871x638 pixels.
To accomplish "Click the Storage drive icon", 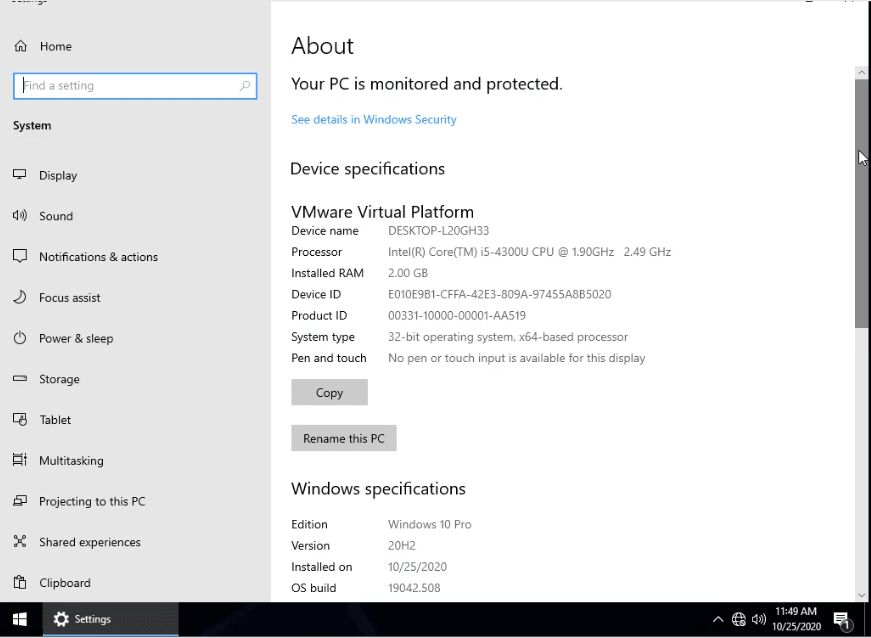I will (x=19, y=379).
